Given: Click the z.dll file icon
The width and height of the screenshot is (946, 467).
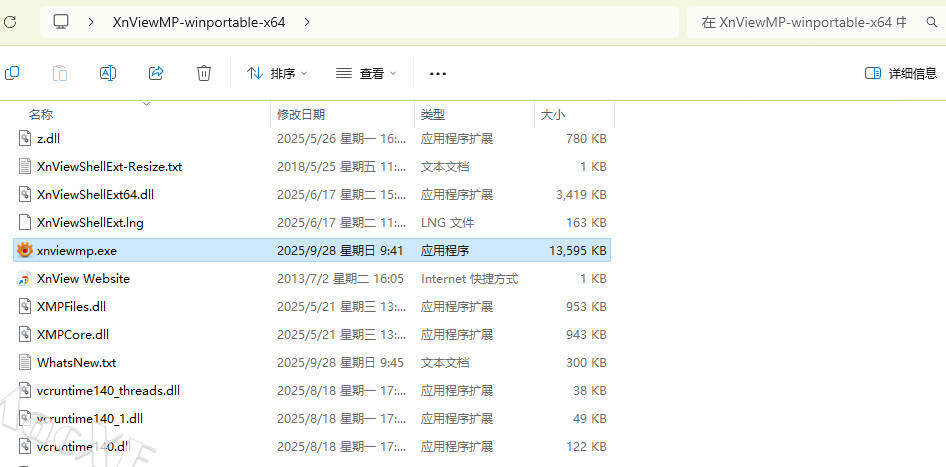Looking at the screenshot, I should 24,139.
